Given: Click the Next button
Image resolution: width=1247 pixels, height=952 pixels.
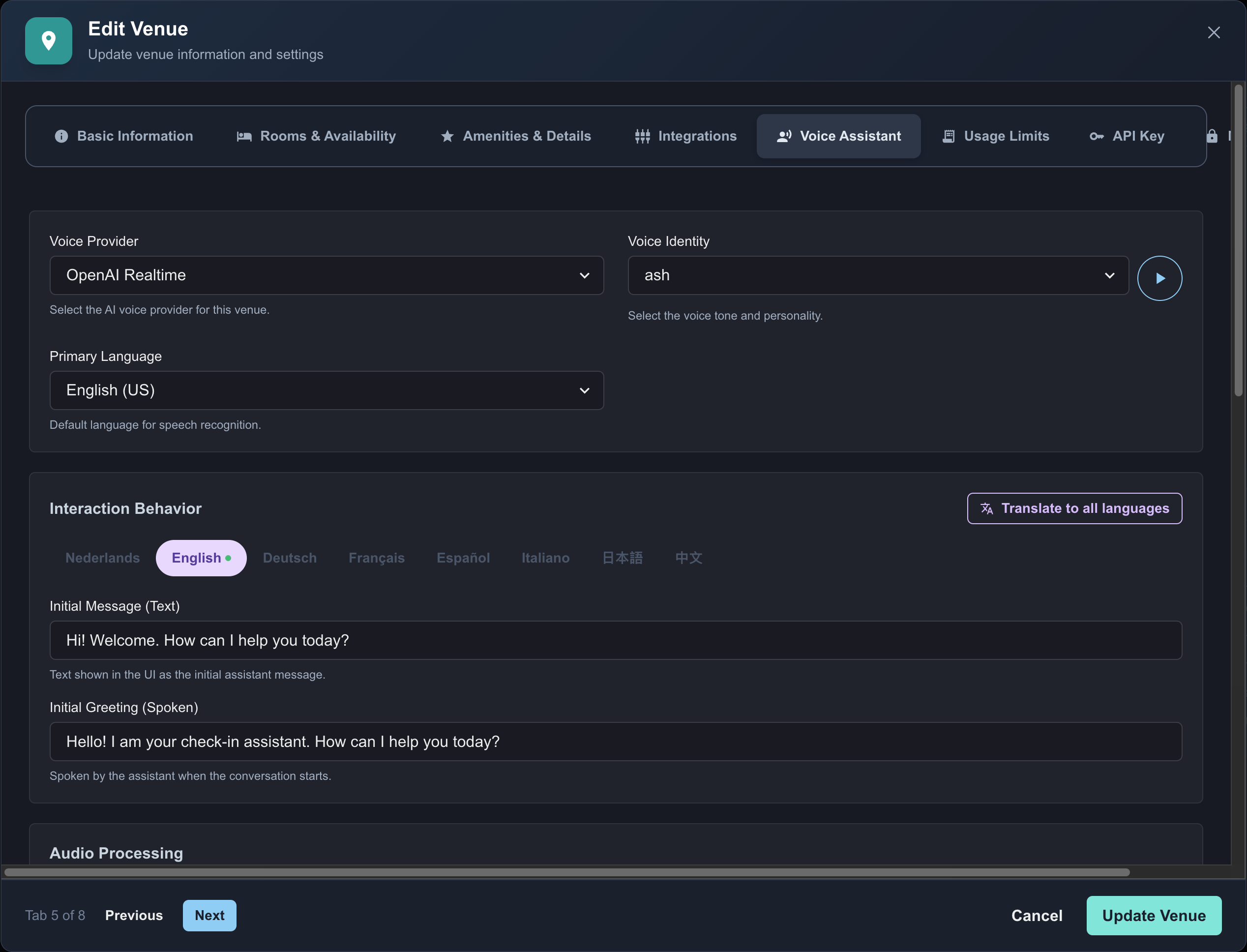Looking at the screenshot, I should (x=209, y=916).
